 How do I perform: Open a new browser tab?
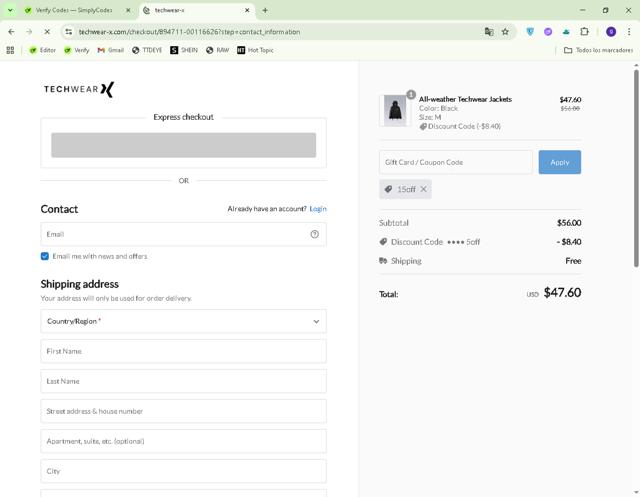click(x=265, y=10)
